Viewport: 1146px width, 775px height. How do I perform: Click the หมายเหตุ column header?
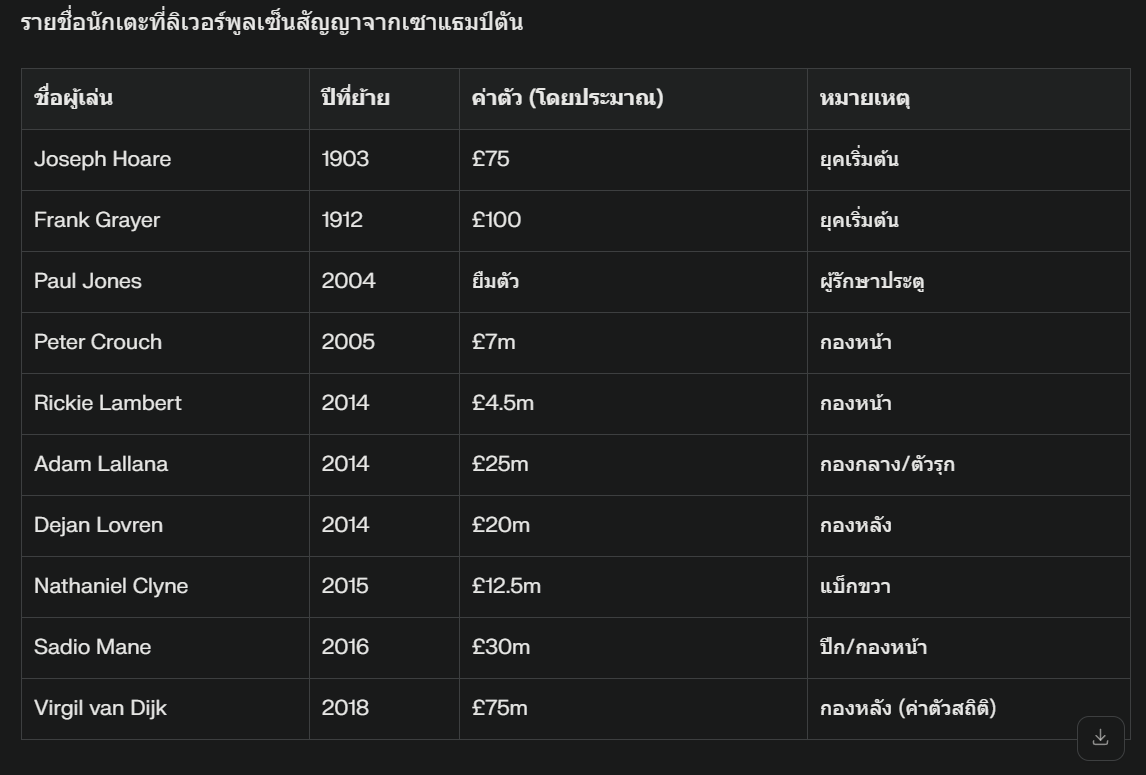[x=865, y=98]
